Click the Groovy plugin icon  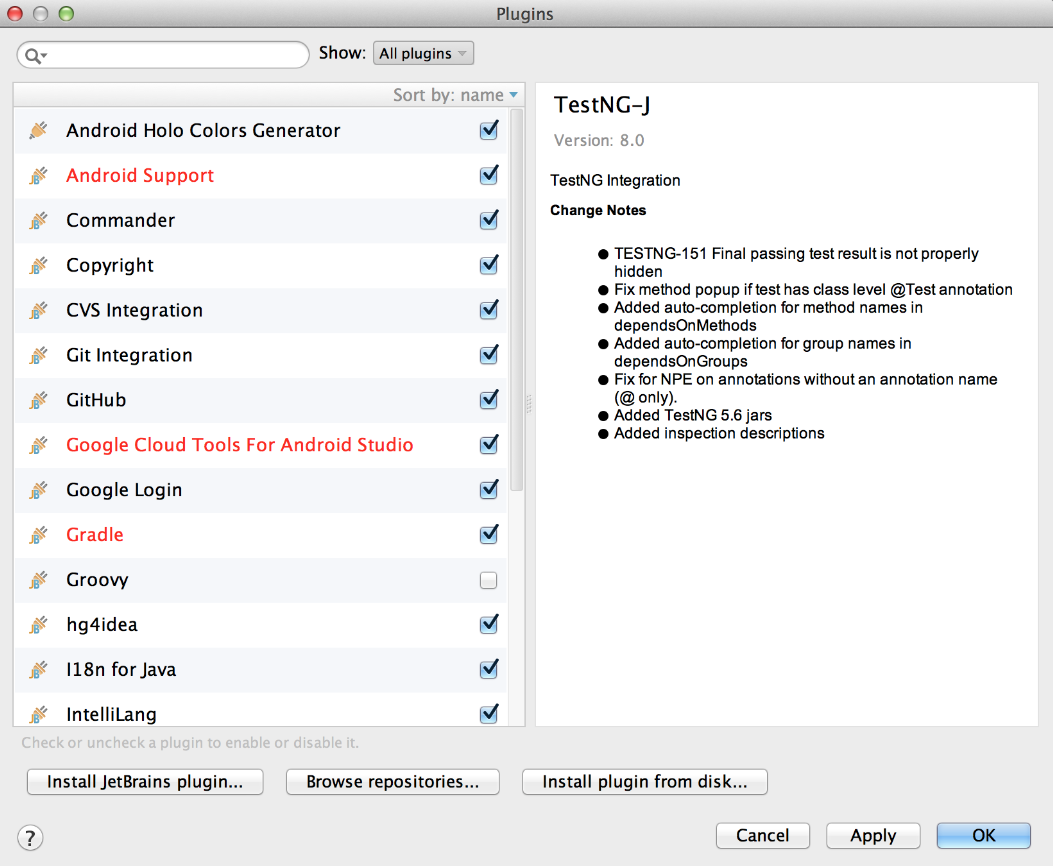coord(38,581)
